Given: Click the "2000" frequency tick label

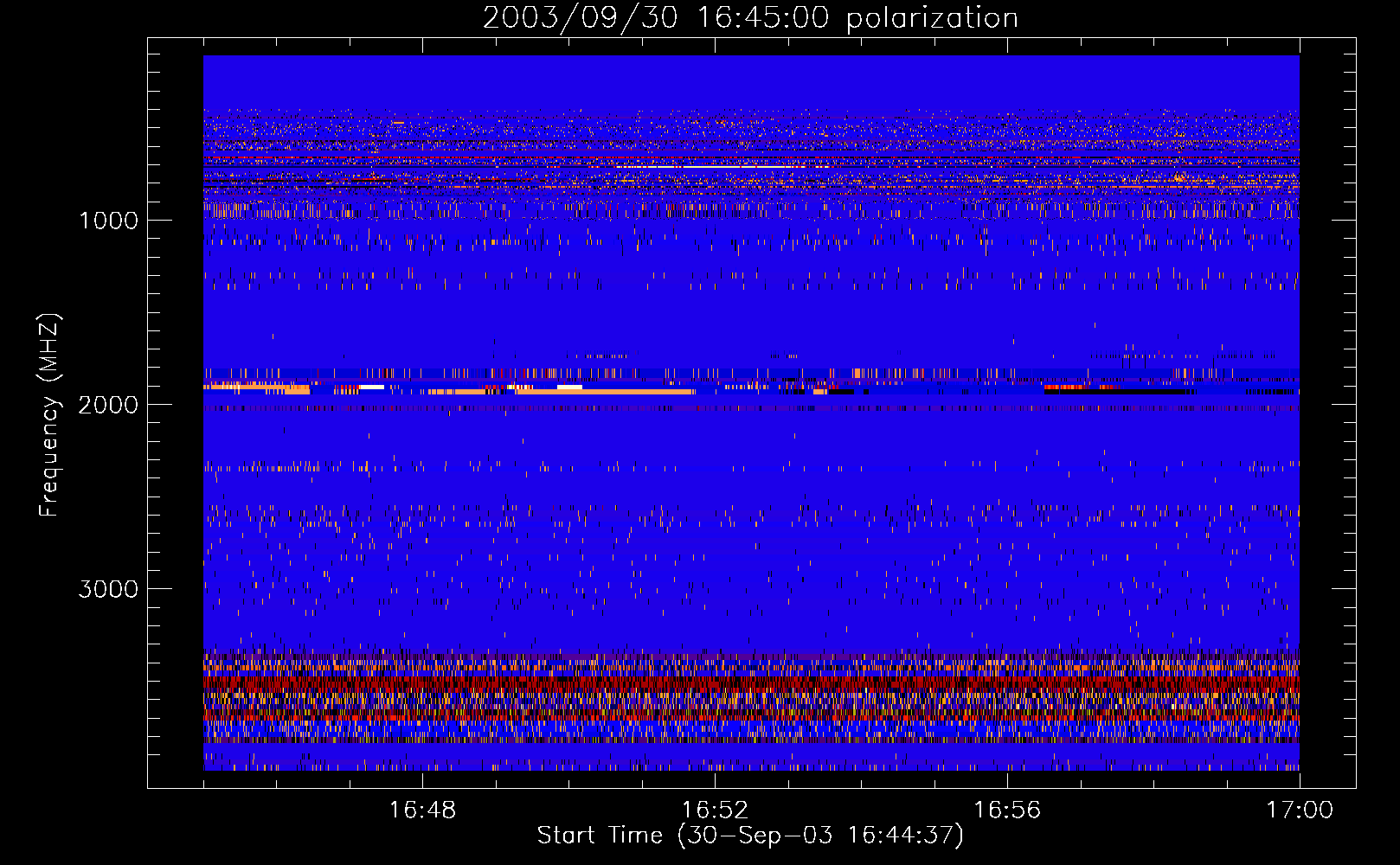Looking at the screenshot, I should 108,405.
